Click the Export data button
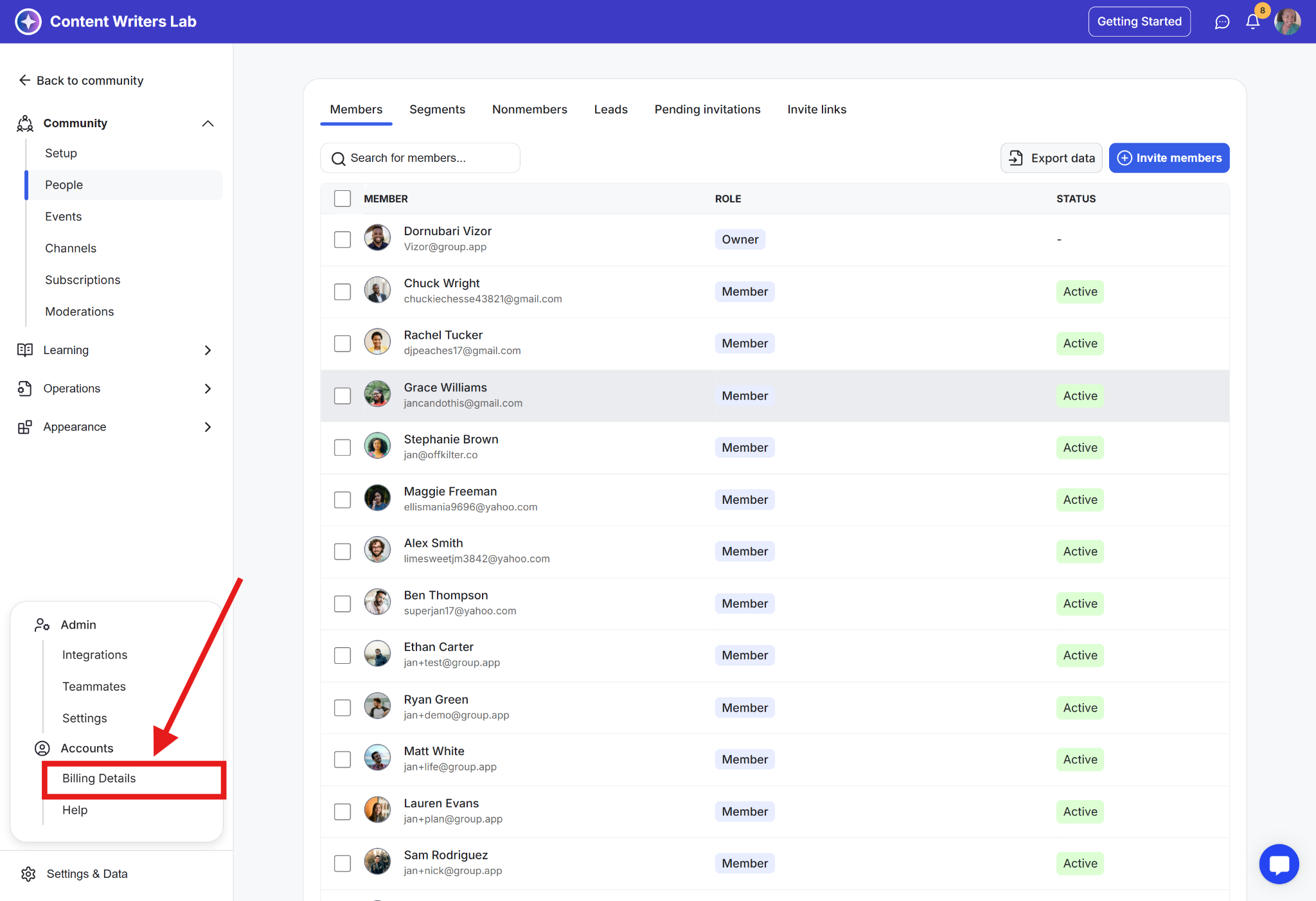This screenshot has width=1316, height=901. click(x=1051, y=158)
